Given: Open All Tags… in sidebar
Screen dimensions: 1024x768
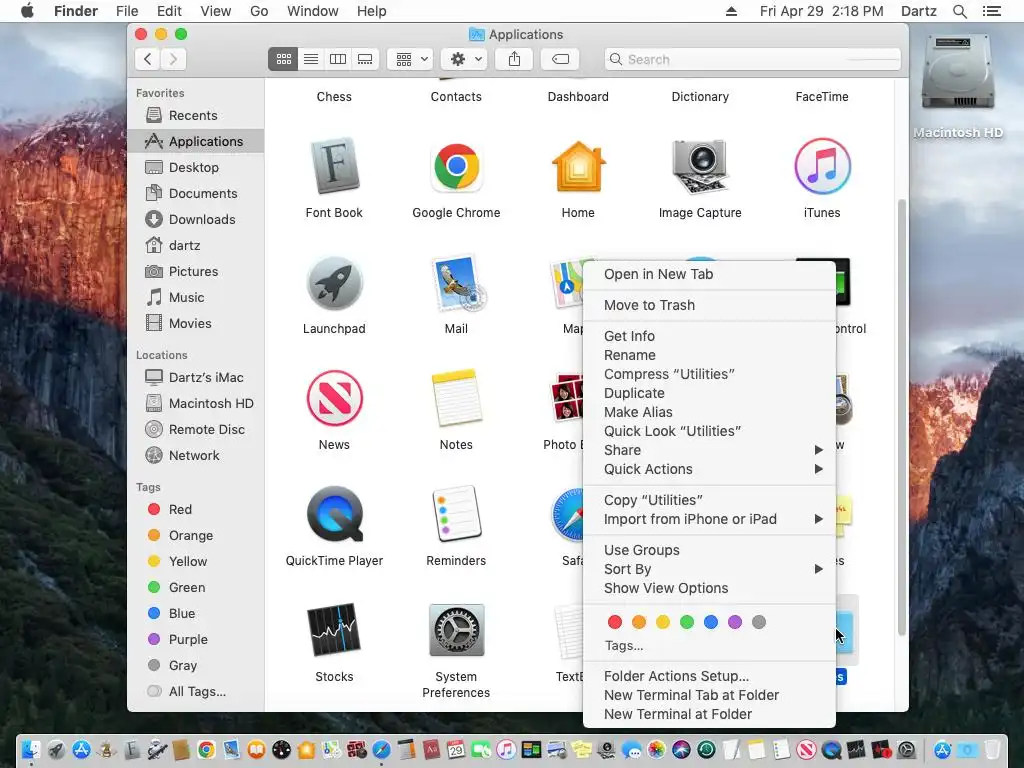Looking at the screenshot, I should [196, 692].
